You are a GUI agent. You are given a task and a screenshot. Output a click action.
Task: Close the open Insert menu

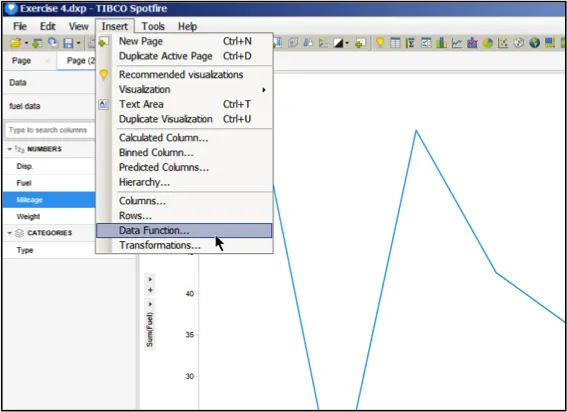click(115, 26)
